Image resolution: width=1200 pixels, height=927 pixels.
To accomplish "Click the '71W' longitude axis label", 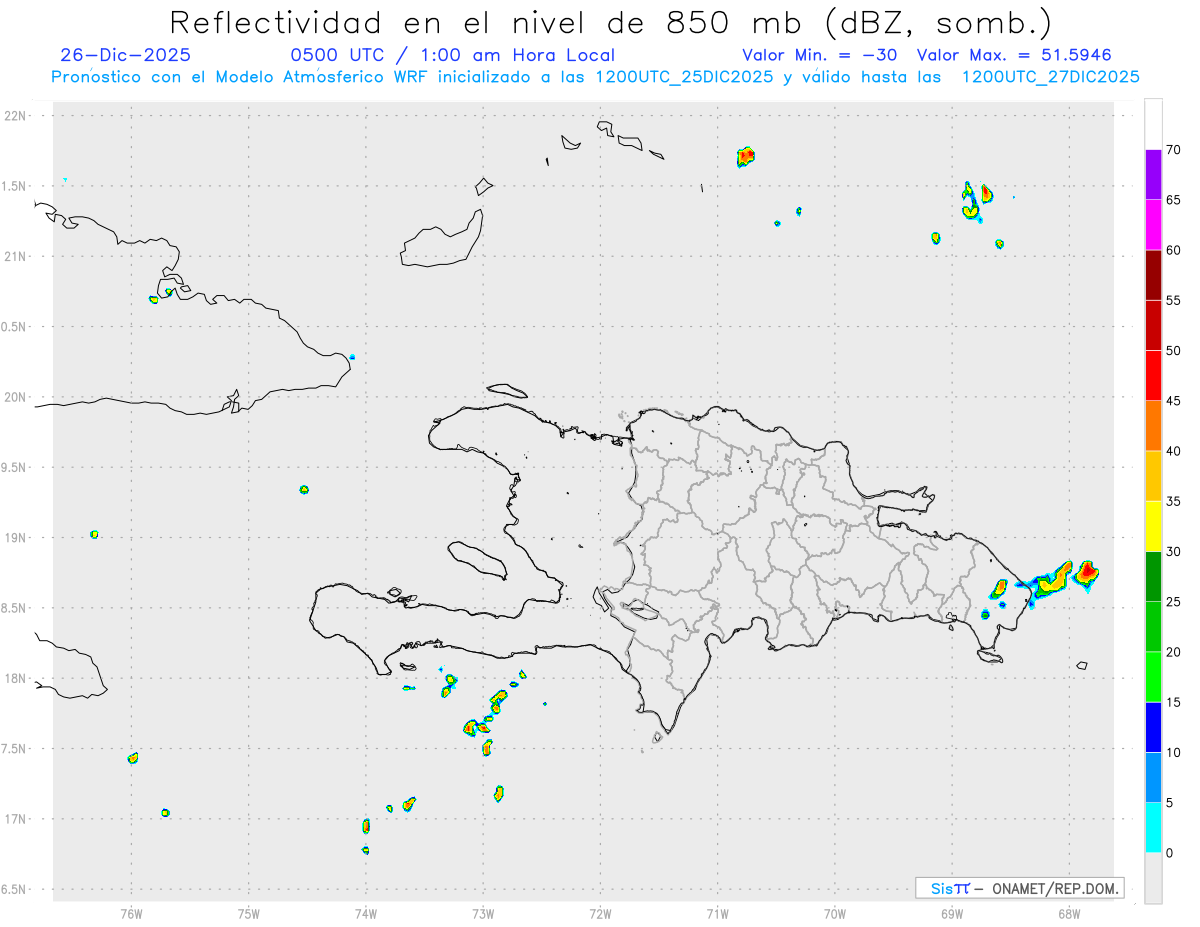I will (717, 913).
